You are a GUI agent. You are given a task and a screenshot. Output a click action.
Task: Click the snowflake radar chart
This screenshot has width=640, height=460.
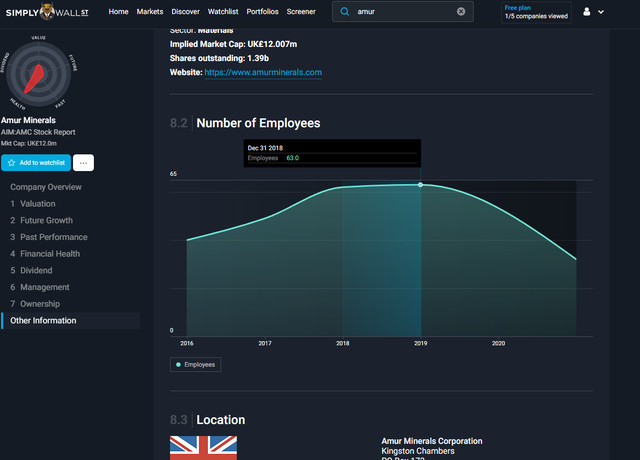pyautogui.click(x=39, y=74)
